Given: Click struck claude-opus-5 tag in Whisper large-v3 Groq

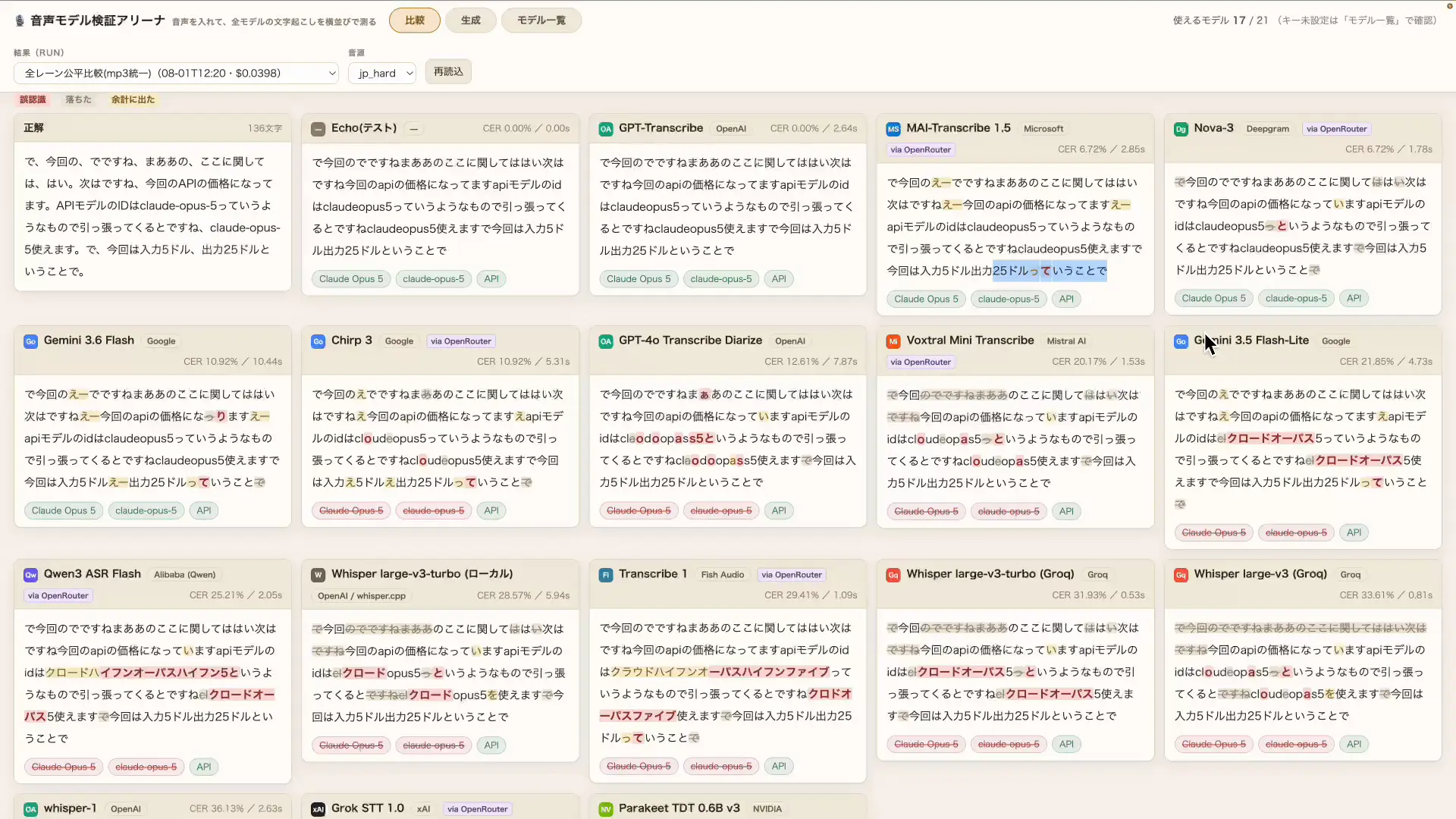Looking at the screenshot, I should pos(1296,744).
